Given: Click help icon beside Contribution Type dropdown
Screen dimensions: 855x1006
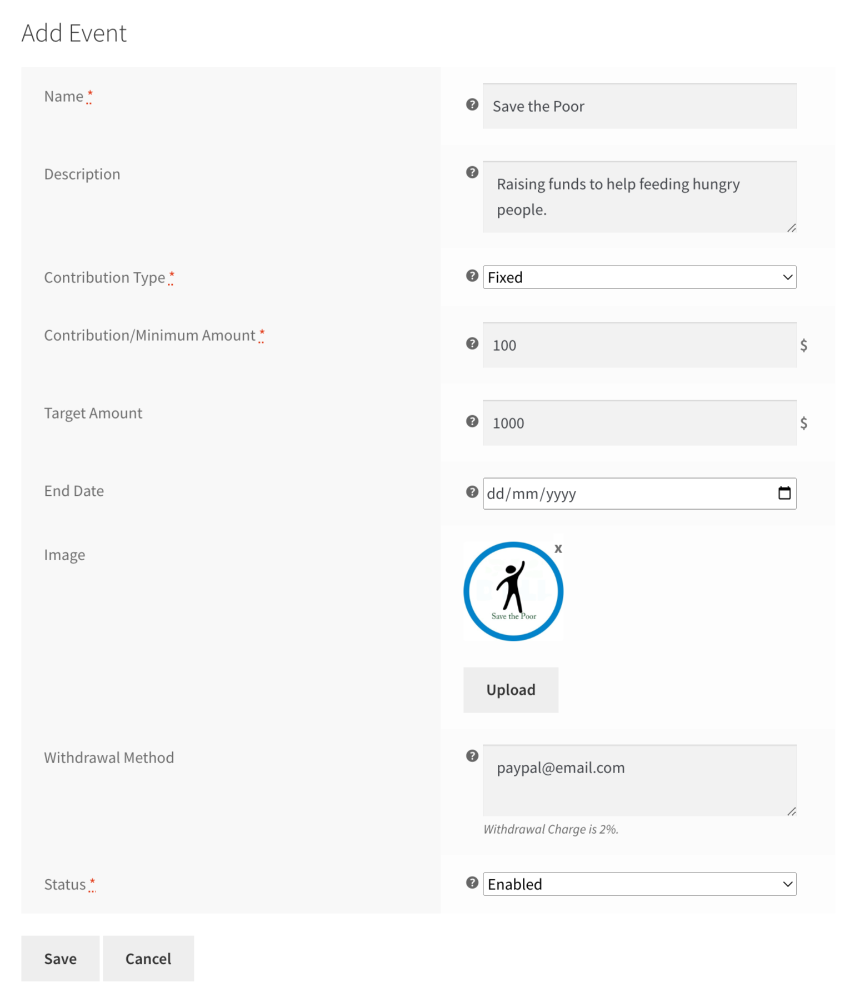Looking at the screenshot, I should point(472,276).
